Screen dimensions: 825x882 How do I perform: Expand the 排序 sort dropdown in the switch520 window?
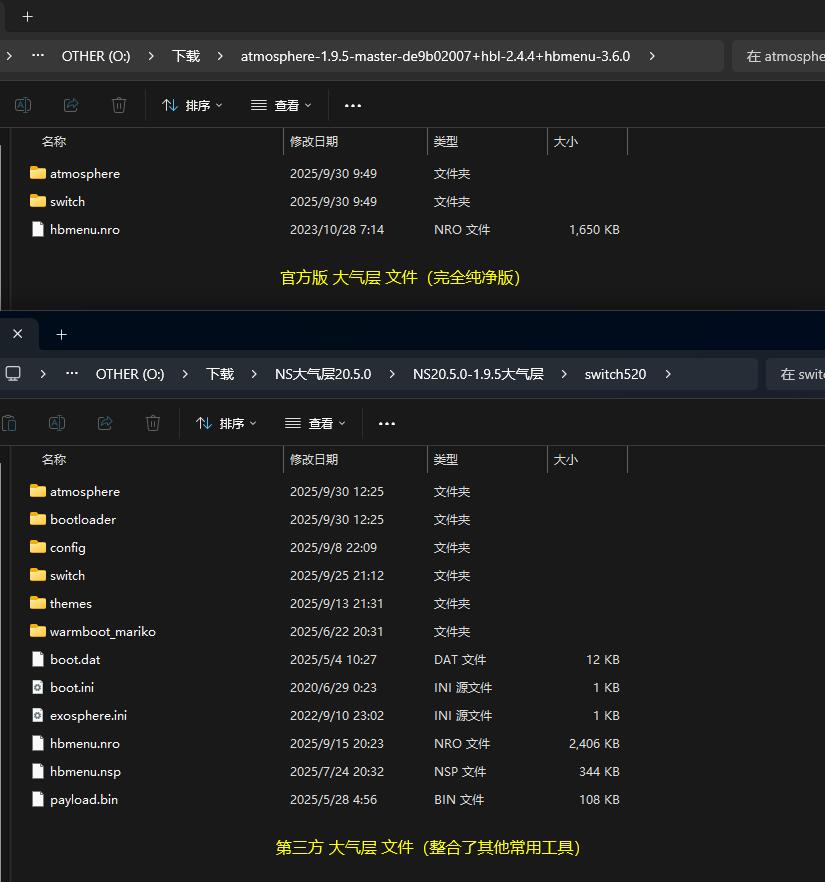click(x=226, y=423)
